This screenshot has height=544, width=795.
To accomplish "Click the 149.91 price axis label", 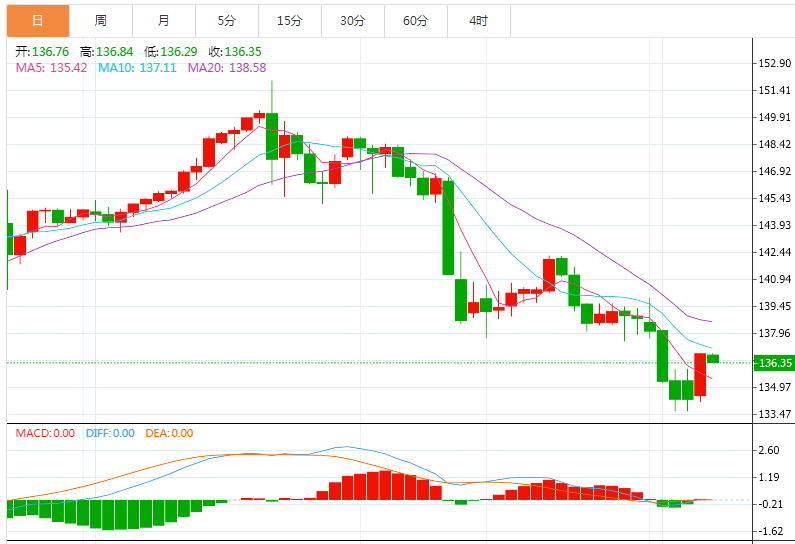I will 774,117.
